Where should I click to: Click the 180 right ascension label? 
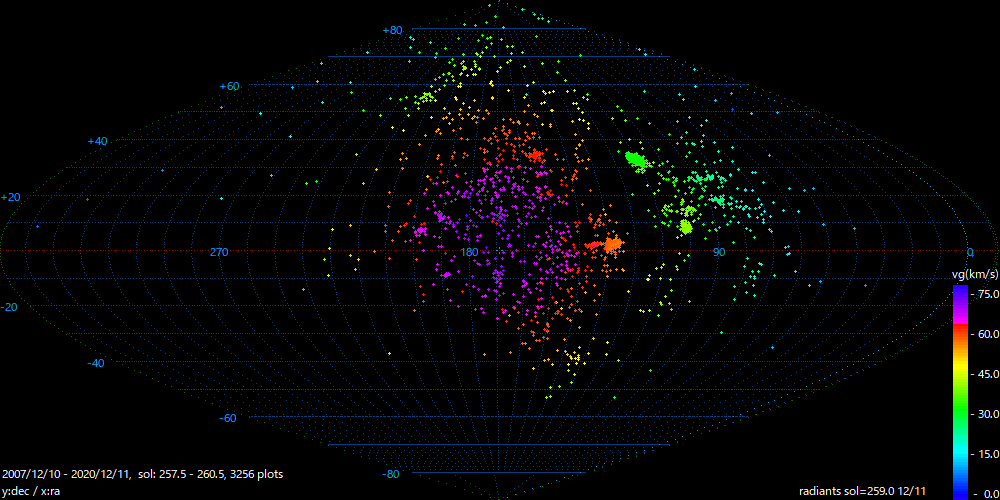pyautogui.click(x=468, y=252)
